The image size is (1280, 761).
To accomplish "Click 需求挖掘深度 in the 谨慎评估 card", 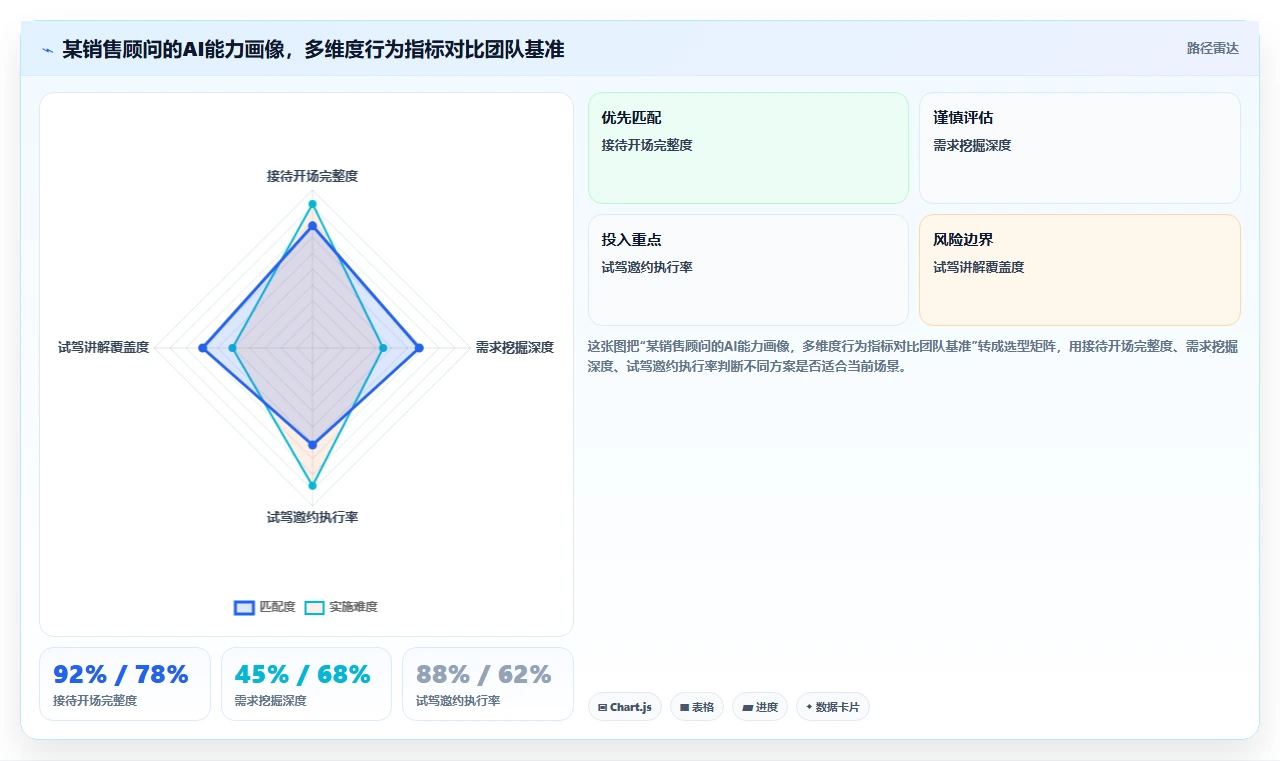I will (x=972, y=145).
